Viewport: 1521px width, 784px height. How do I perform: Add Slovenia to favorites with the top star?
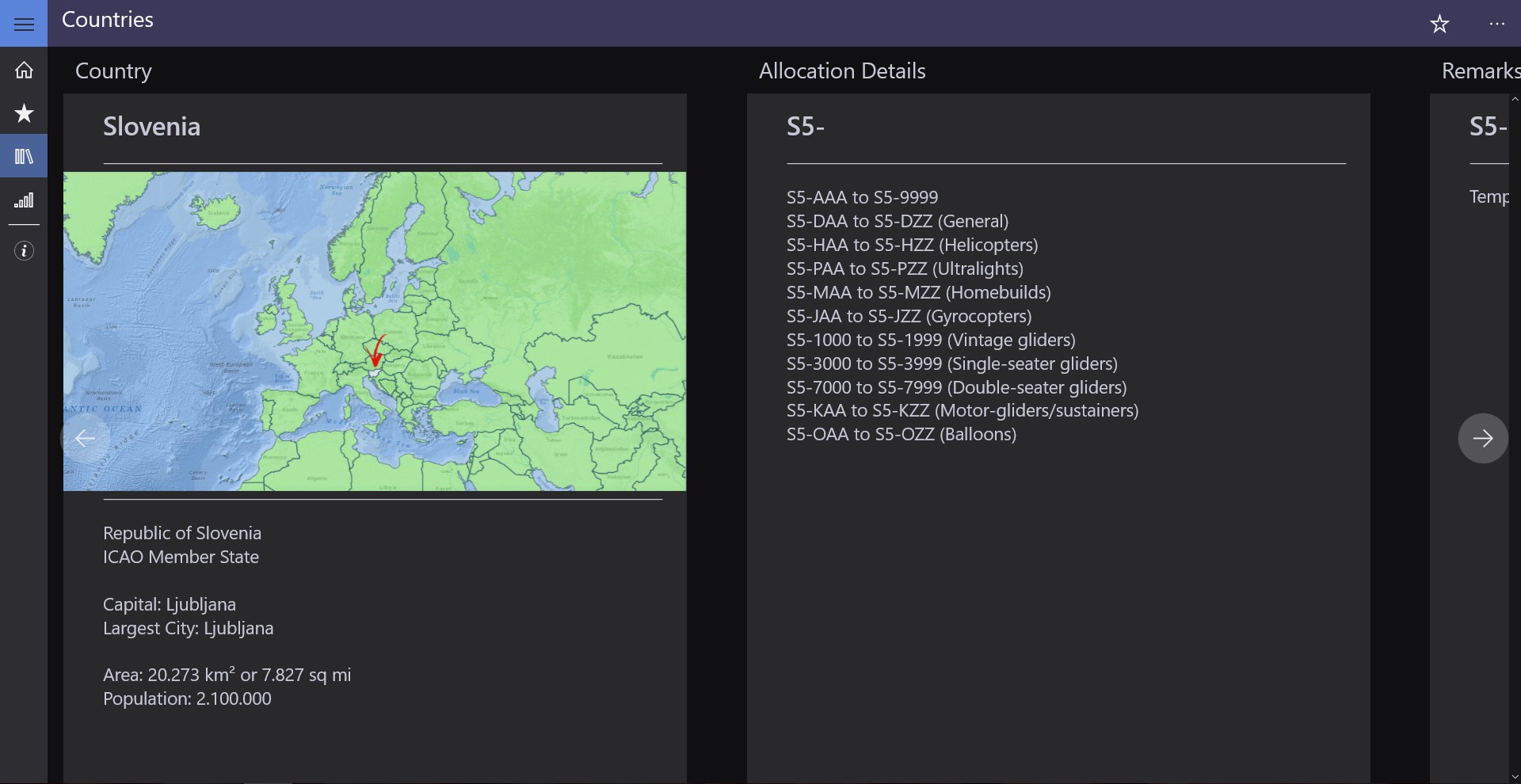[x=1439, y=24]
